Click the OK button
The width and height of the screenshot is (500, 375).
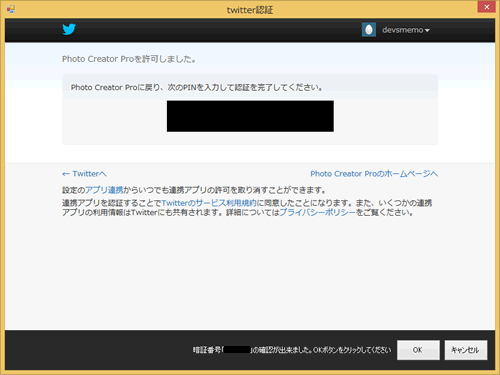418,350
